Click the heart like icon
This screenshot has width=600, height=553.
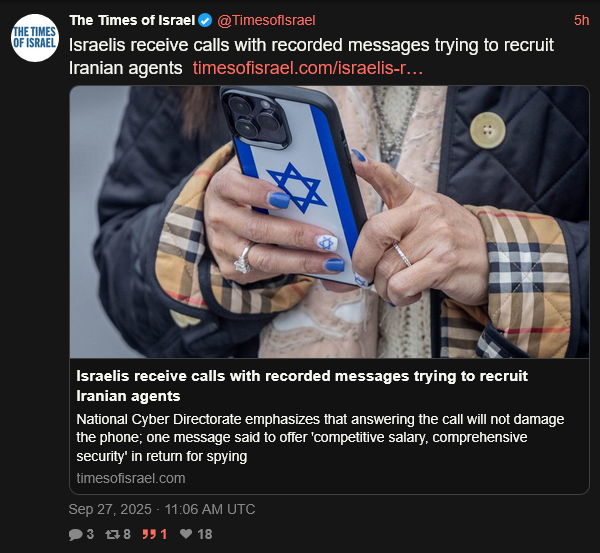coord(186,533)
